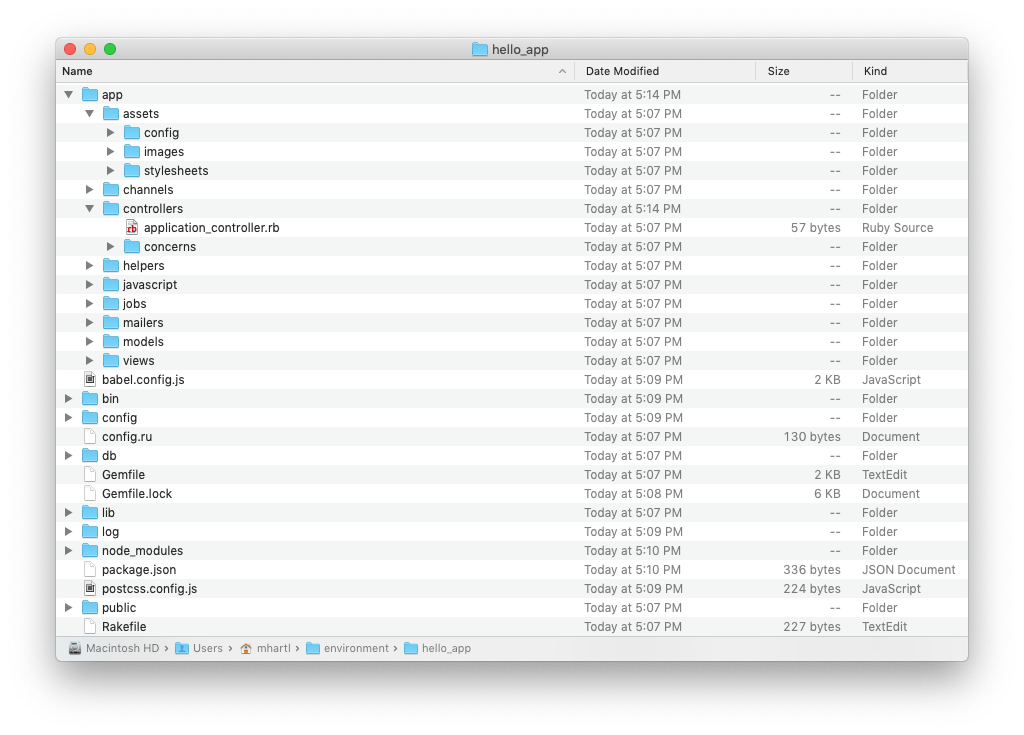Click the Macintosh HD disk icon in path bar
The height and width of the screenshot is (735, 1024).
pos(75,648)
